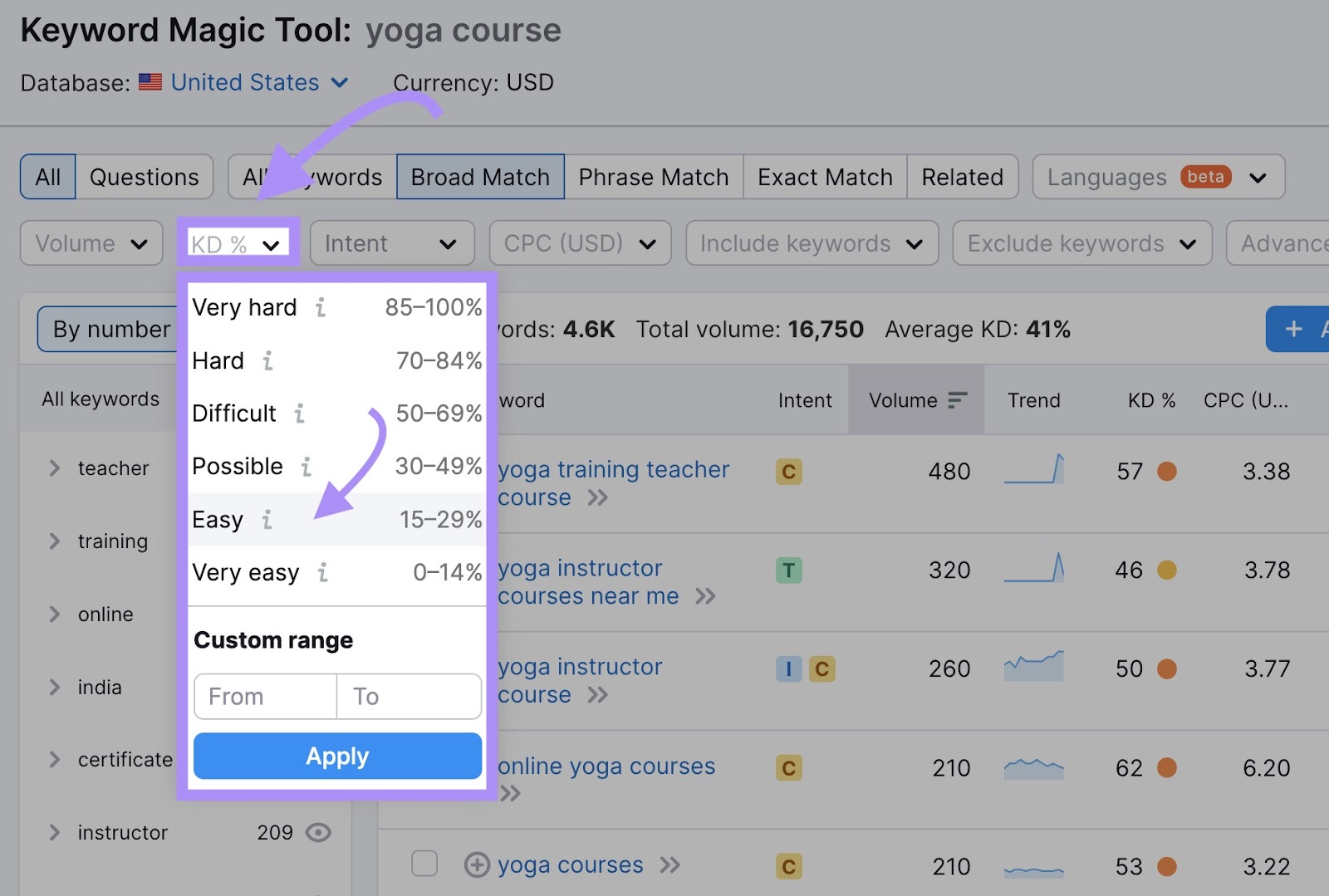Click the Apply button
Screen dimensions: 1329x896
tap(336, 756)
